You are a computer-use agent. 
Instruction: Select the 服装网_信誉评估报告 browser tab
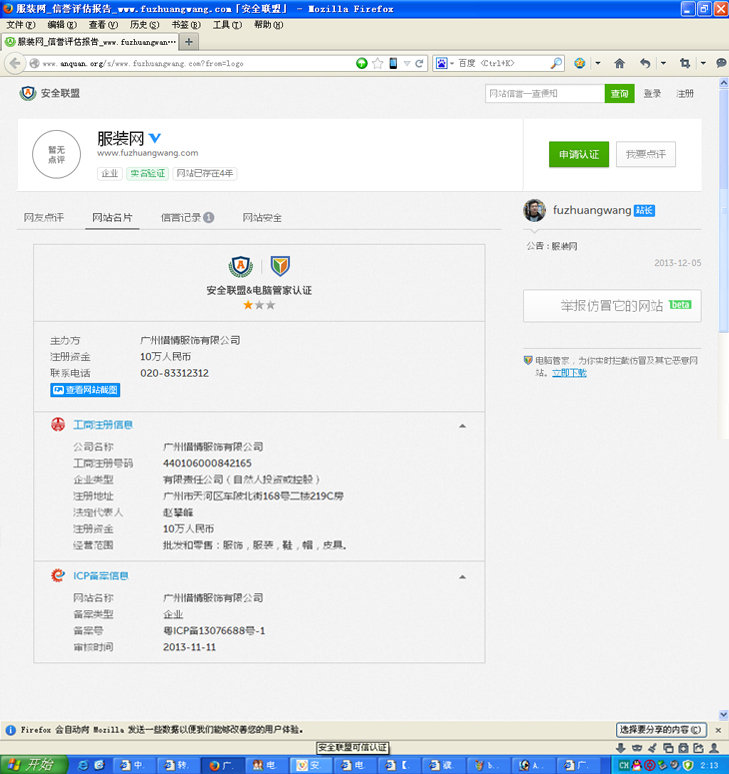[90, 42]
